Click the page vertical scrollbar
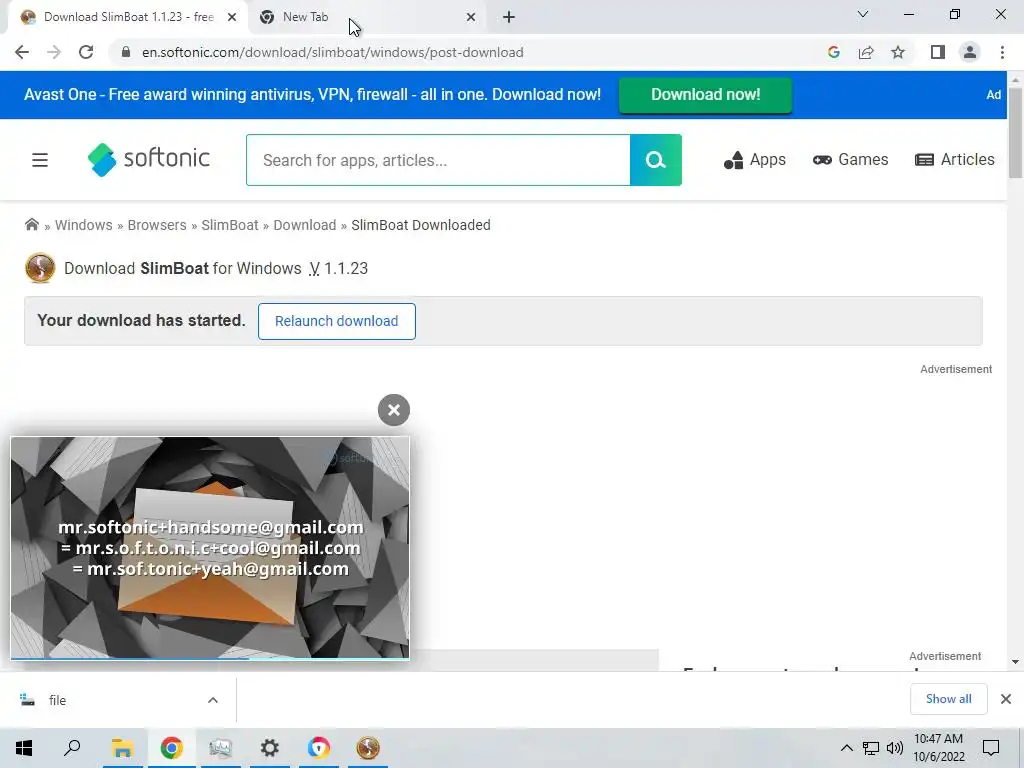1024x768 pixels. tap(1015, 134)
